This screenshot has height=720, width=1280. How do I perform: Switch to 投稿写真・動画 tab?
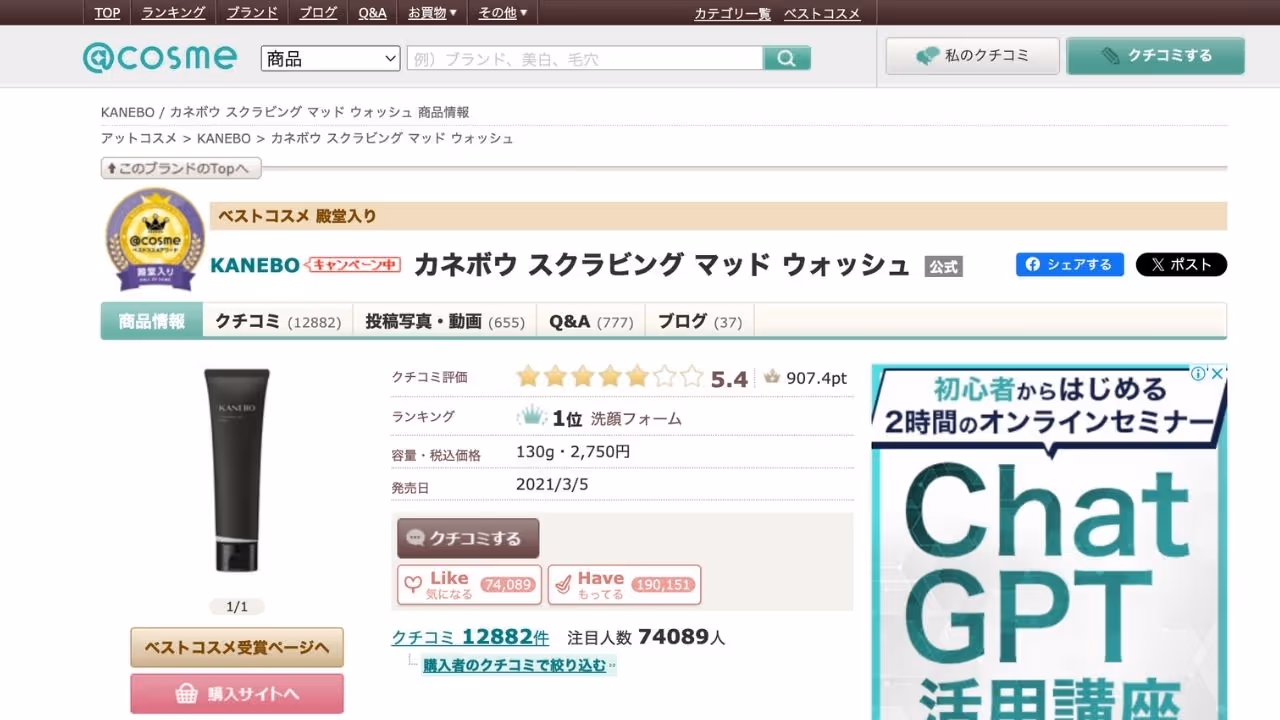click(x=444, y=321)
